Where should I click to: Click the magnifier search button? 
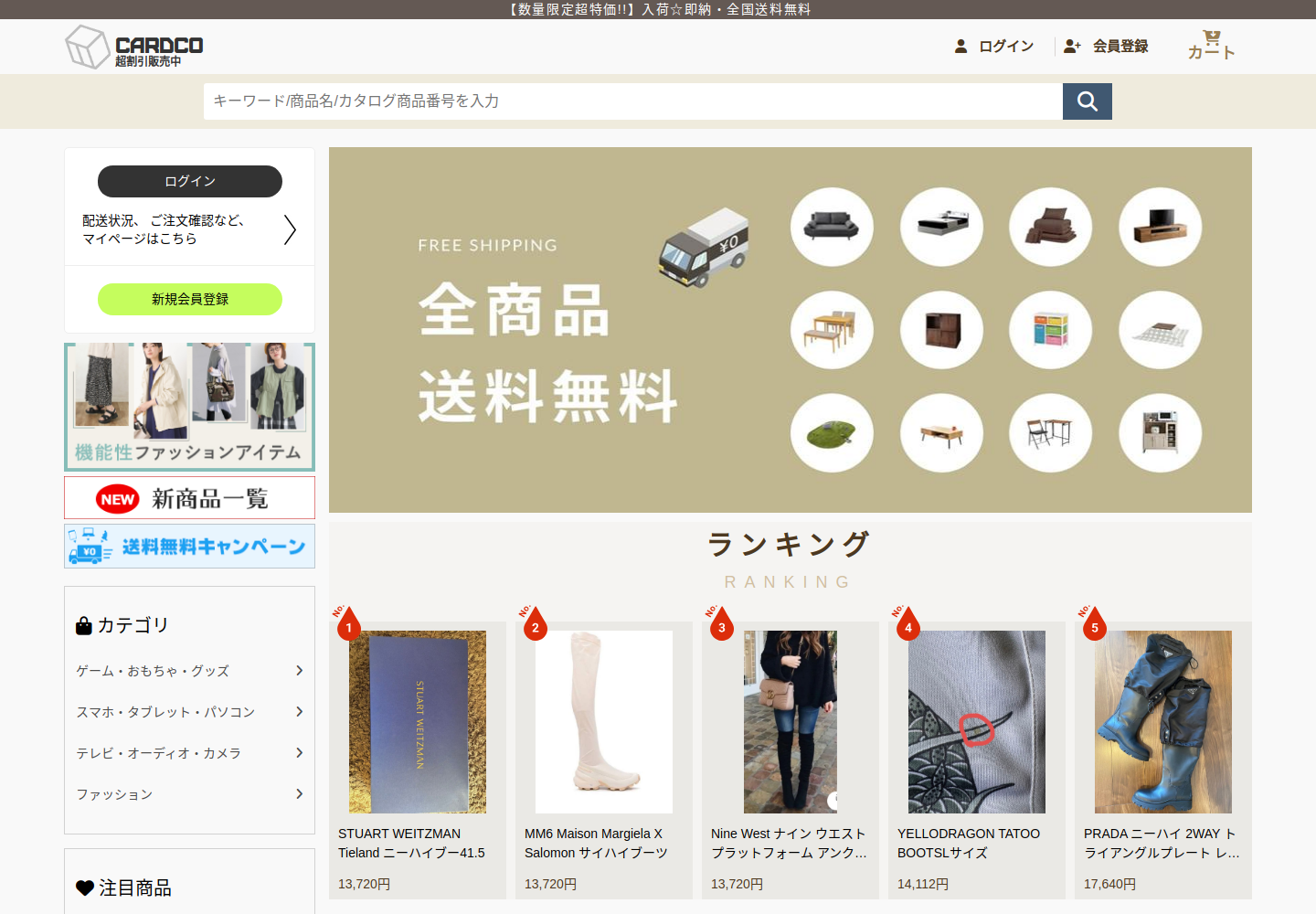tap(1088, 101)
